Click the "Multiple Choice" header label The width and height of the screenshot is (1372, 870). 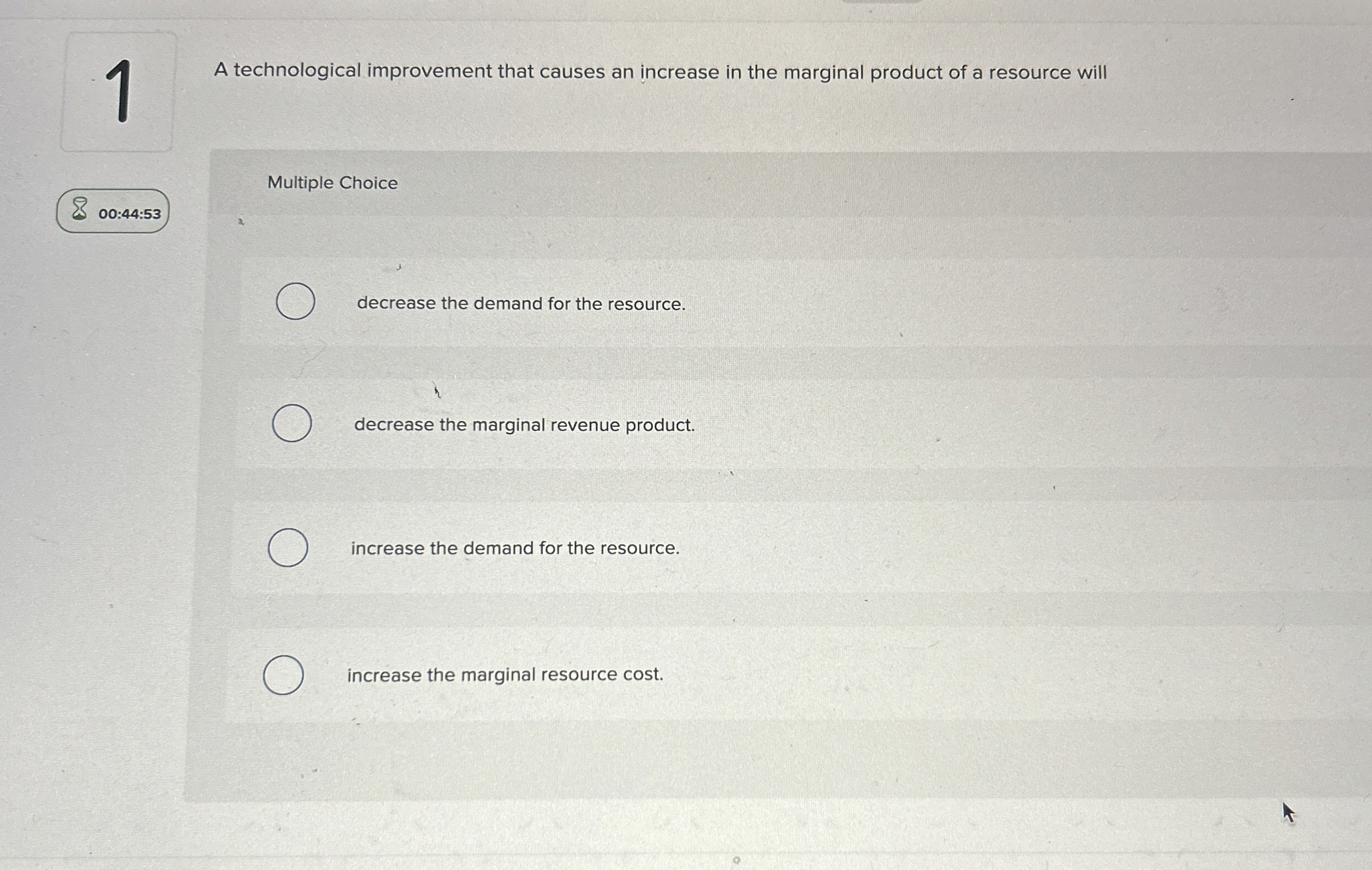332,183
